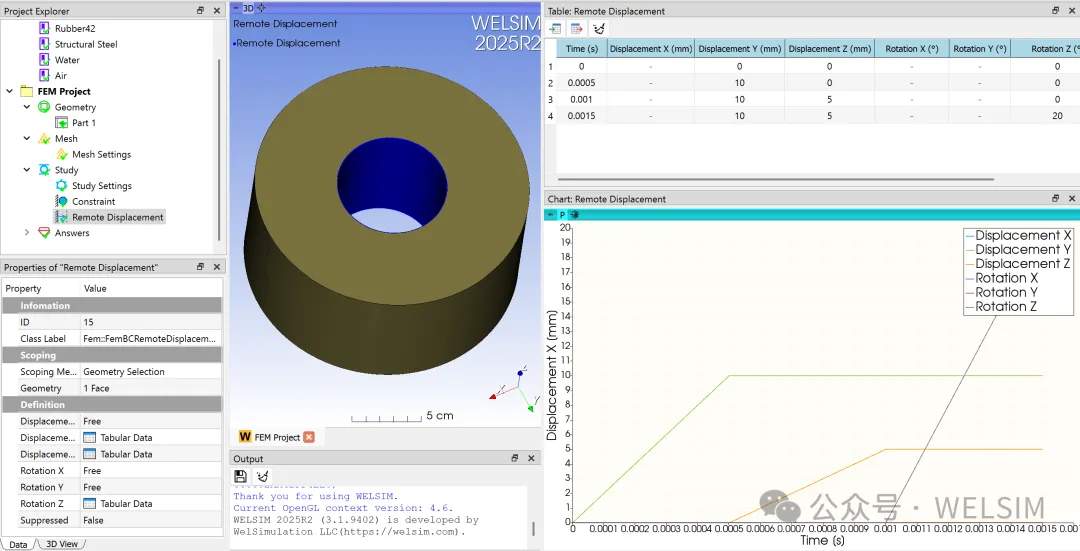Screen dimensions: 1080x551
Task: Float the Chart: Remote Displacement panel
Action: [1055, 198]
